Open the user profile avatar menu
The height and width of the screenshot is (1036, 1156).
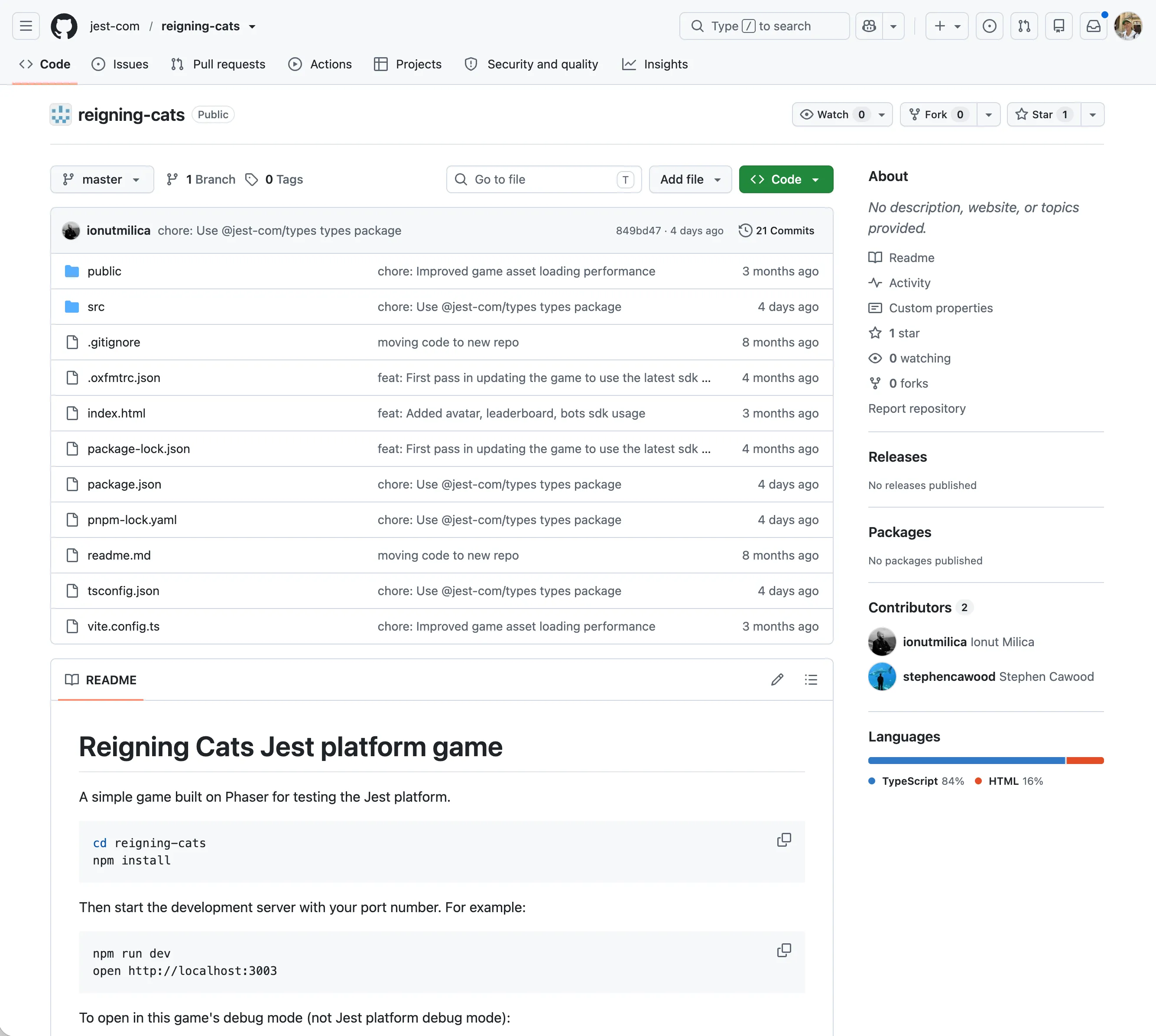click(1128, 26)
